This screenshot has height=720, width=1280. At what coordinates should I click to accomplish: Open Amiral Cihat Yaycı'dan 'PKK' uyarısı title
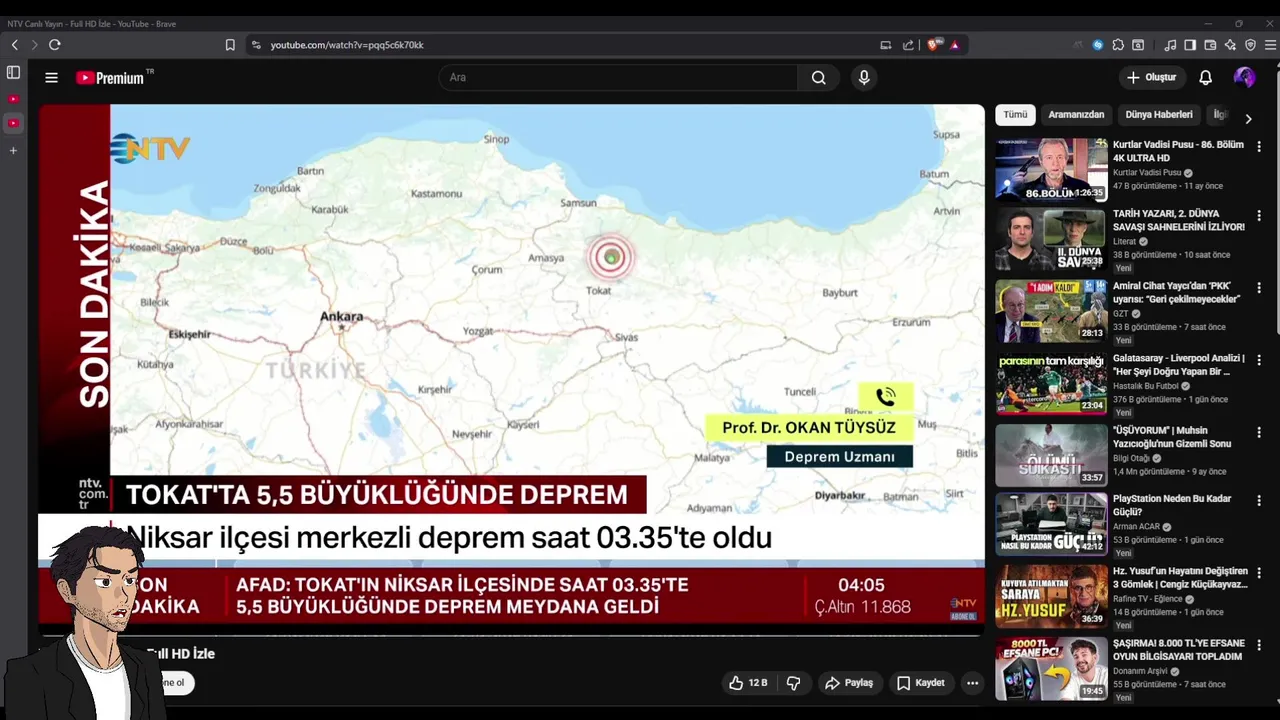[x=1177, y=292]
